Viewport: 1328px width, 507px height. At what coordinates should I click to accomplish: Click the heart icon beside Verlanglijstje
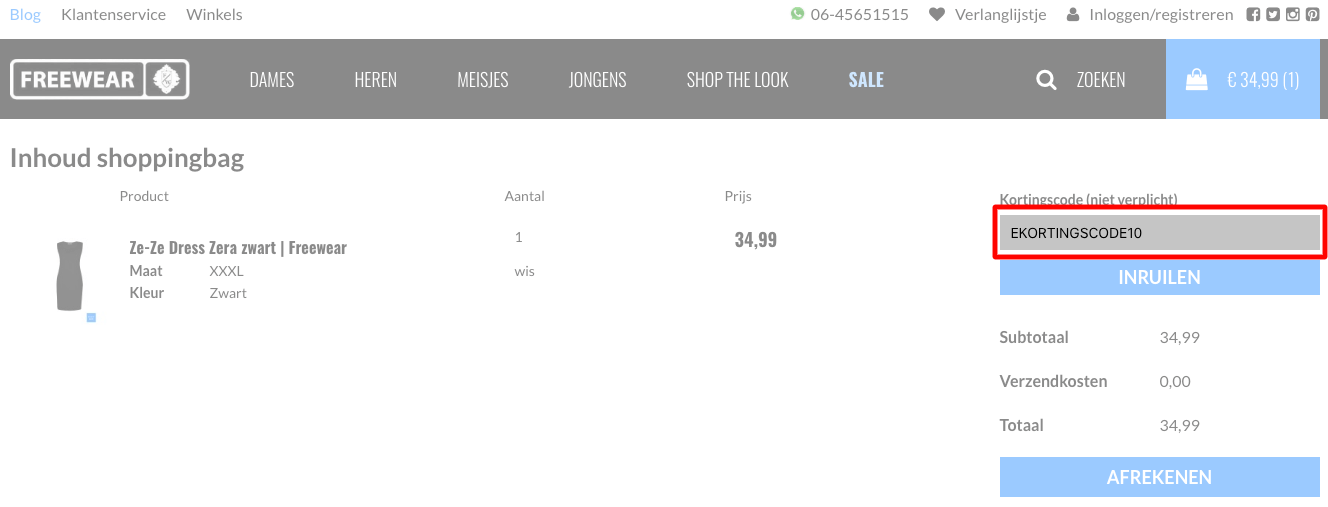click(x=937, y=14)
